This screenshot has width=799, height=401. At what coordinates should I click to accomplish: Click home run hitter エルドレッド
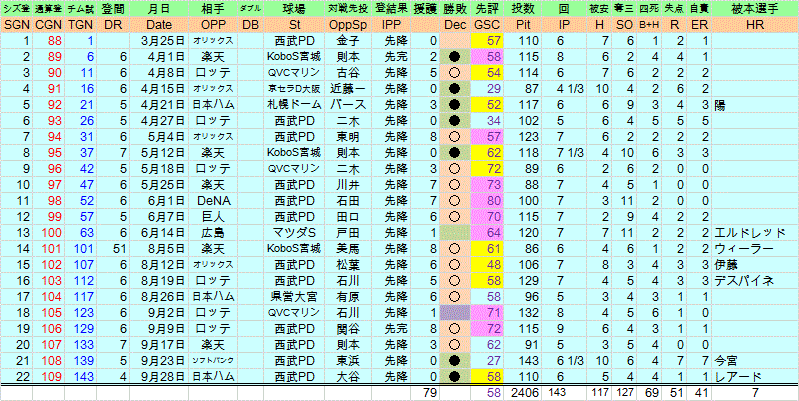[751, 232]
